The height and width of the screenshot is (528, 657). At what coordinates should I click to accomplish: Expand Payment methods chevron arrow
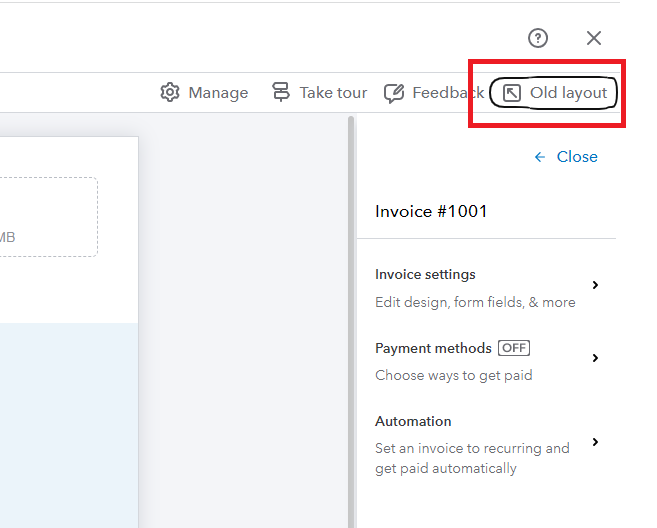click(595, 358)
